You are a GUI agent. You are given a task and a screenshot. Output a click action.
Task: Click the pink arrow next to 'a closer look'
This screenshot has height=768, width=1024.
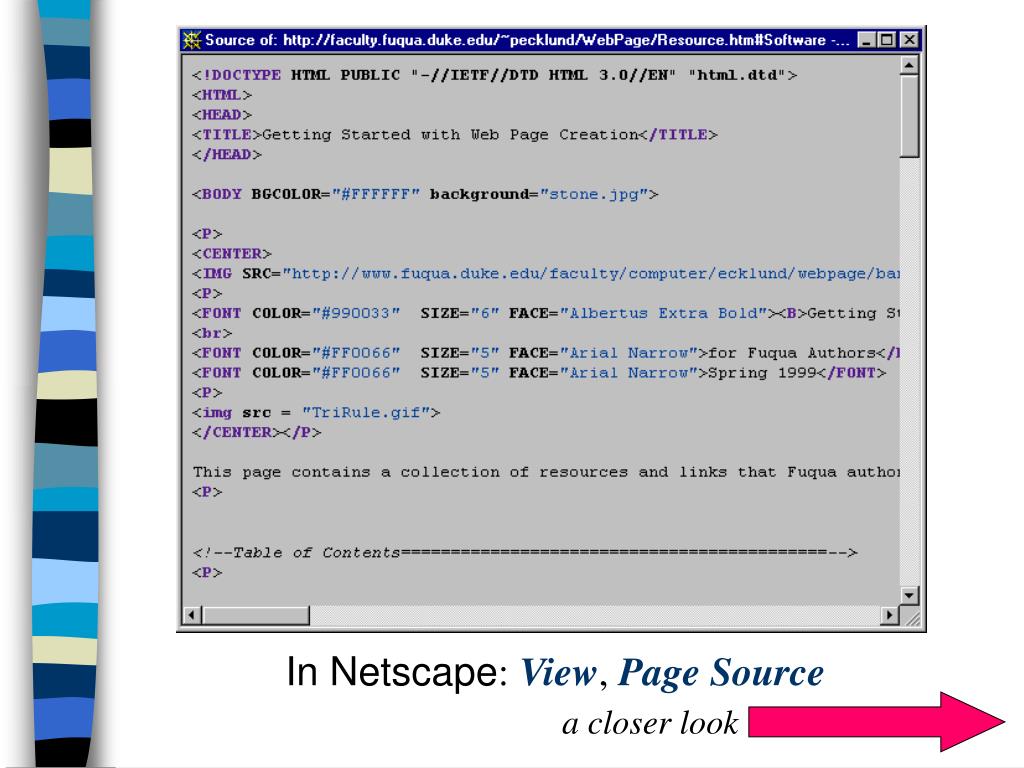[x=876, y=722]
